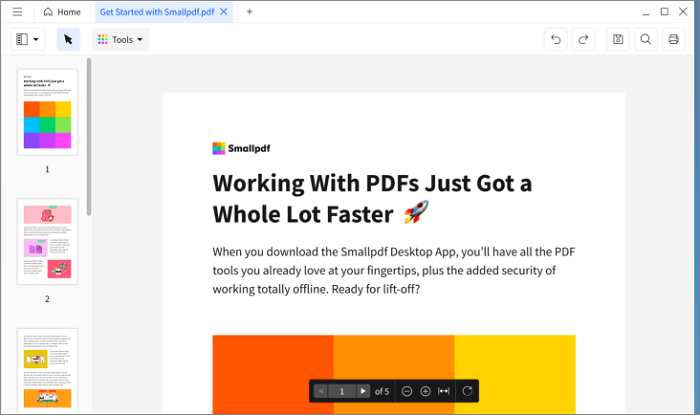The image size is (700, 415).
Task: Save the document with the disk icon
Action: pyautogui.click(x=618, y=39)
